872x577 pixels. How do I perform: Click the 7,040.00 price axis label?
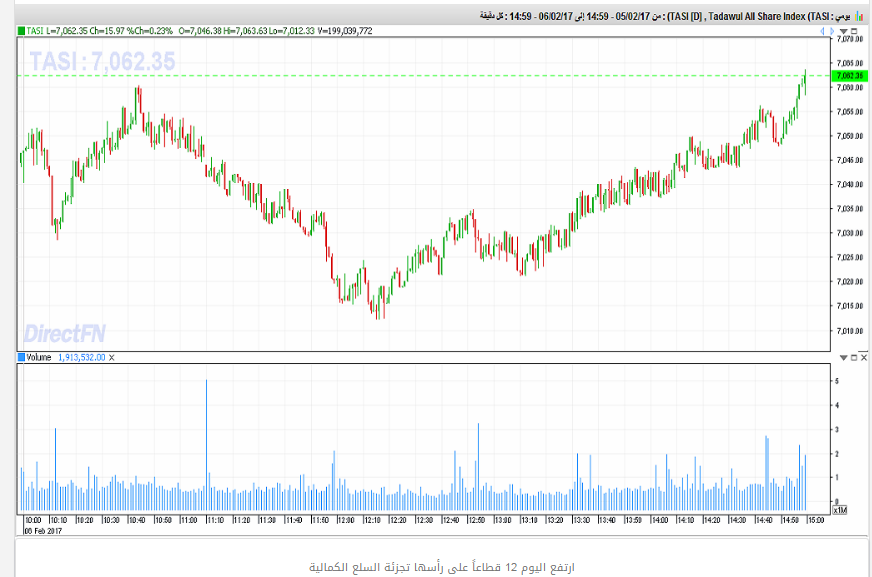[850, 185]
